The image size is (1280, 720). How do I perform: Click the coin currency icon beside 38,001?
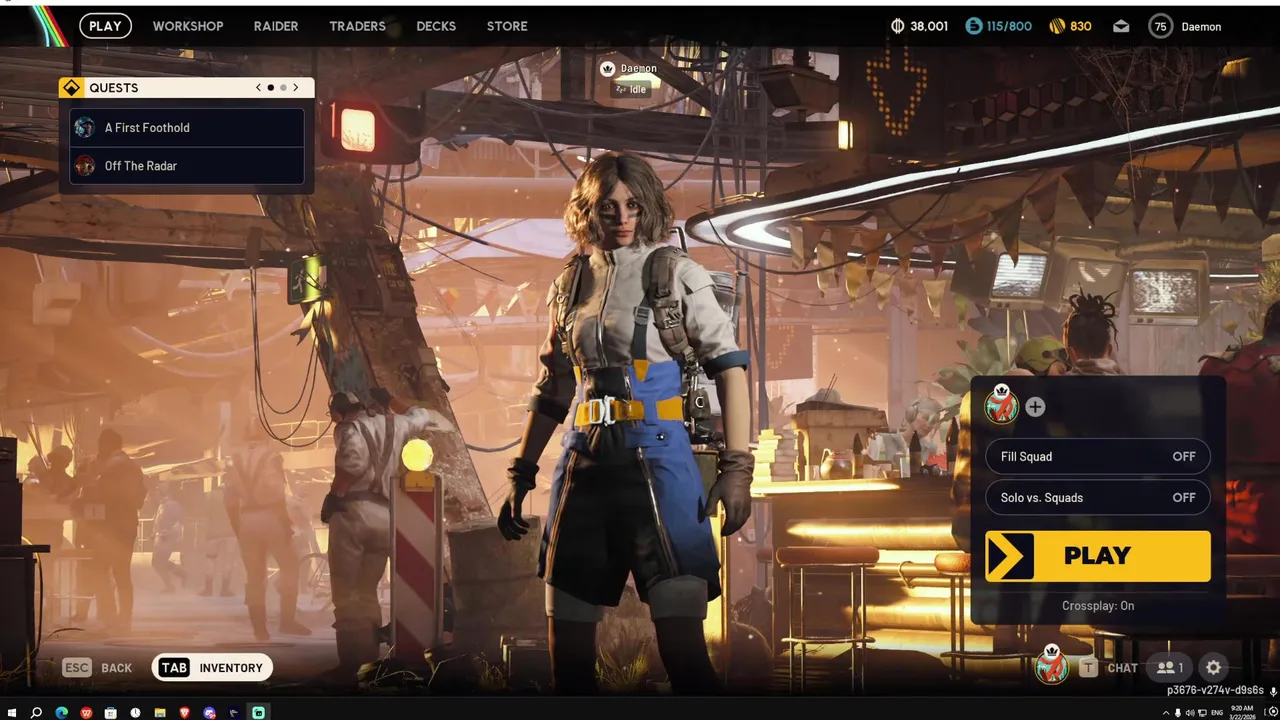click(897, 26)
